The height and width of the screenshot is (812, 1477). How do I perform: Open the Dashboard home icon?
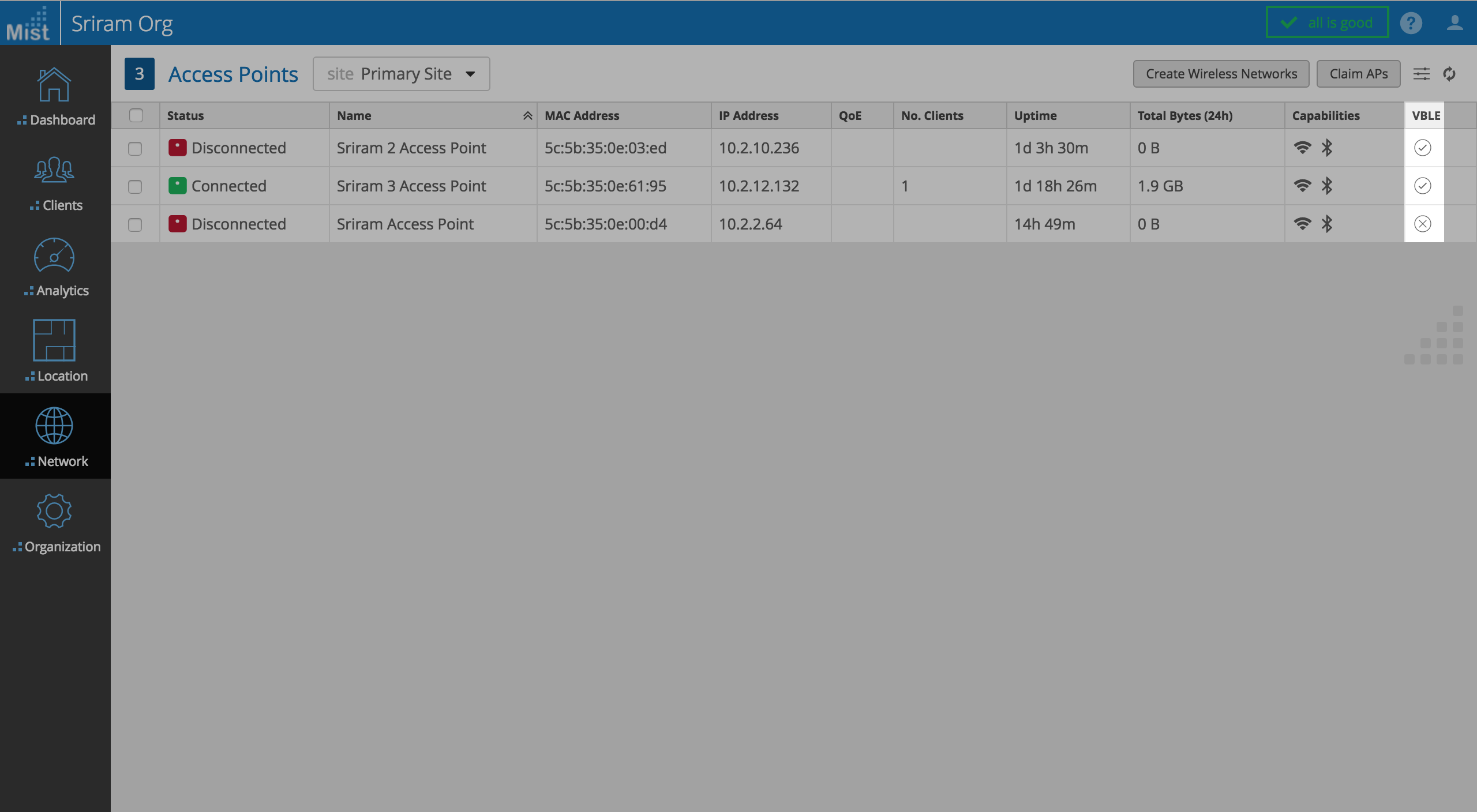point(54,85)
